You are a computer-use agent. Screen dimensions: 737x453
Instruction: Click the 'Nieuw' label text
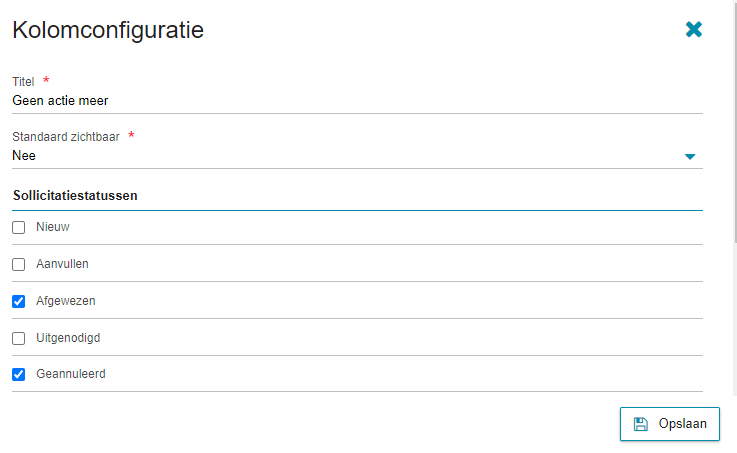click(x=53, y=227)
